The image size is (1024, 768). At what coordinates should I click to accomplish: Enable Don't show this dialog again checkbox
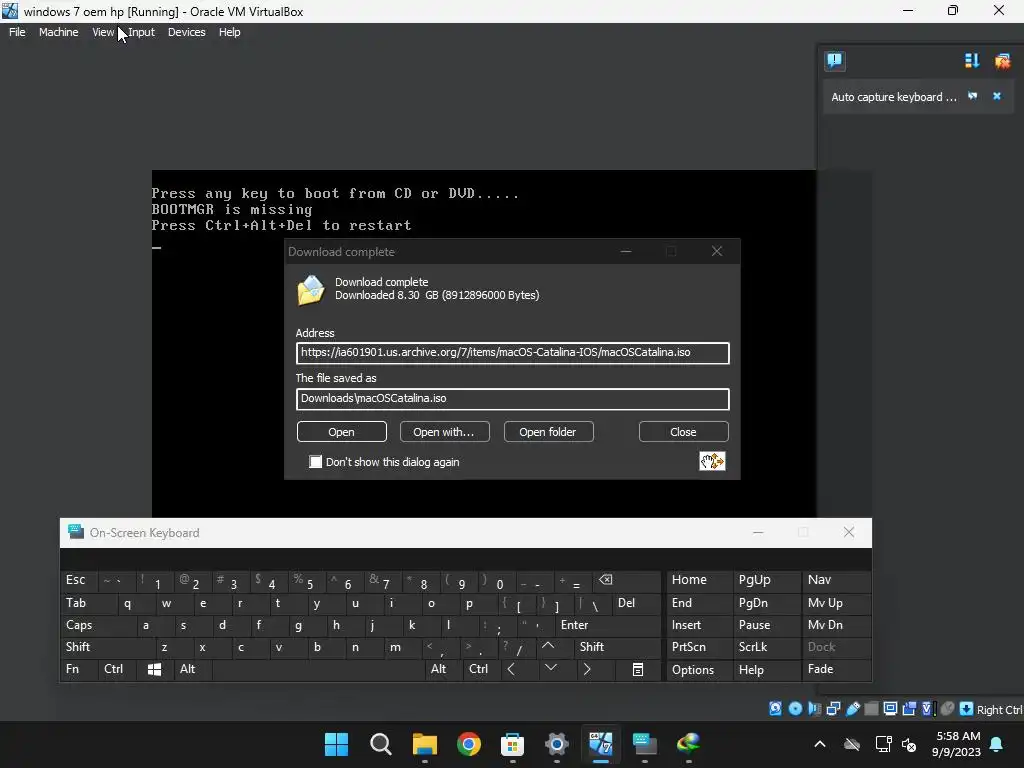coord(315,462)
